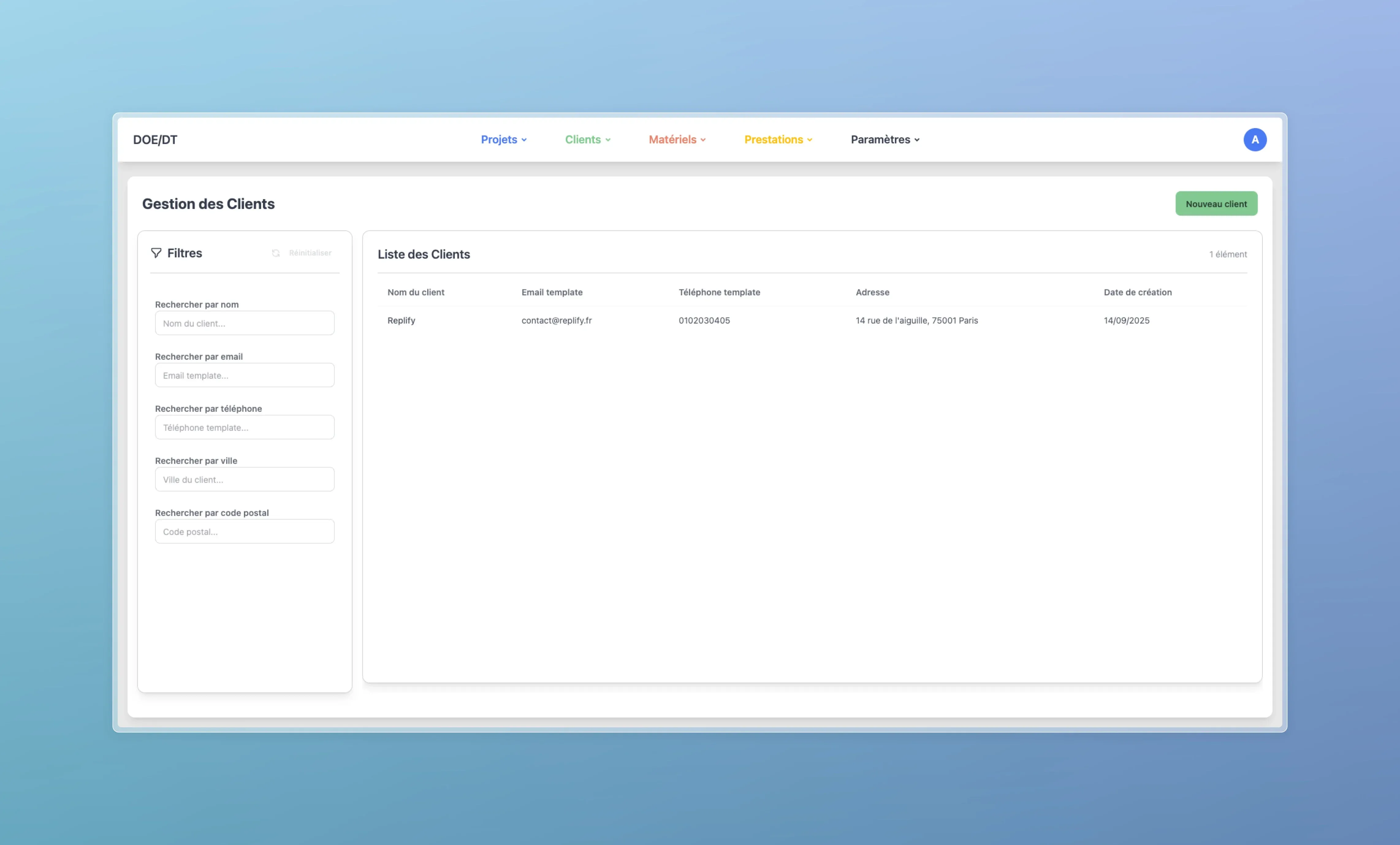The height and width of the screenshot is (845, 1400).
Task: Open the Replify client row
Action: tap(401, 321)
